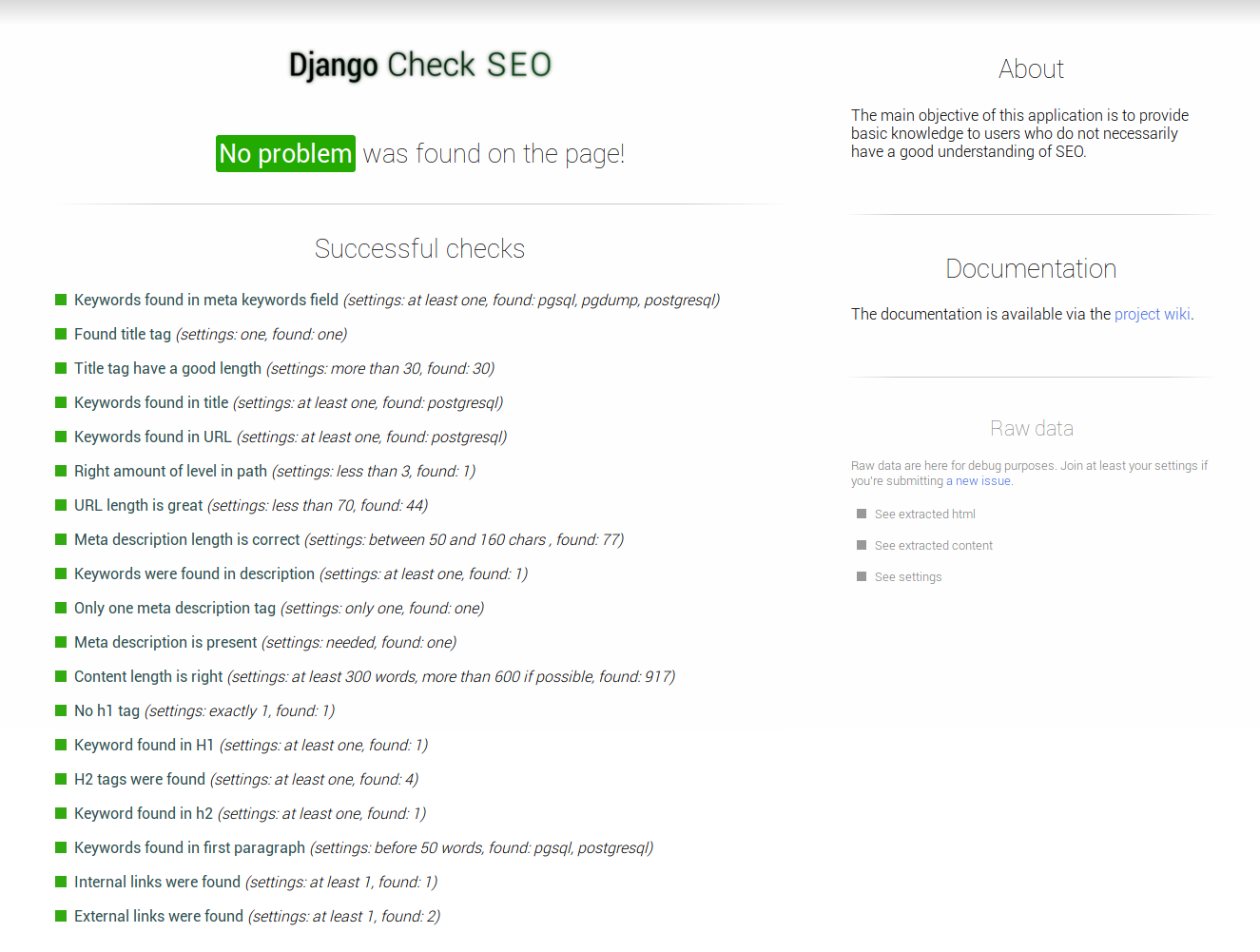Select 'URL length is great' text
The image size is (1260, 952).
click(x=139, y=505)
